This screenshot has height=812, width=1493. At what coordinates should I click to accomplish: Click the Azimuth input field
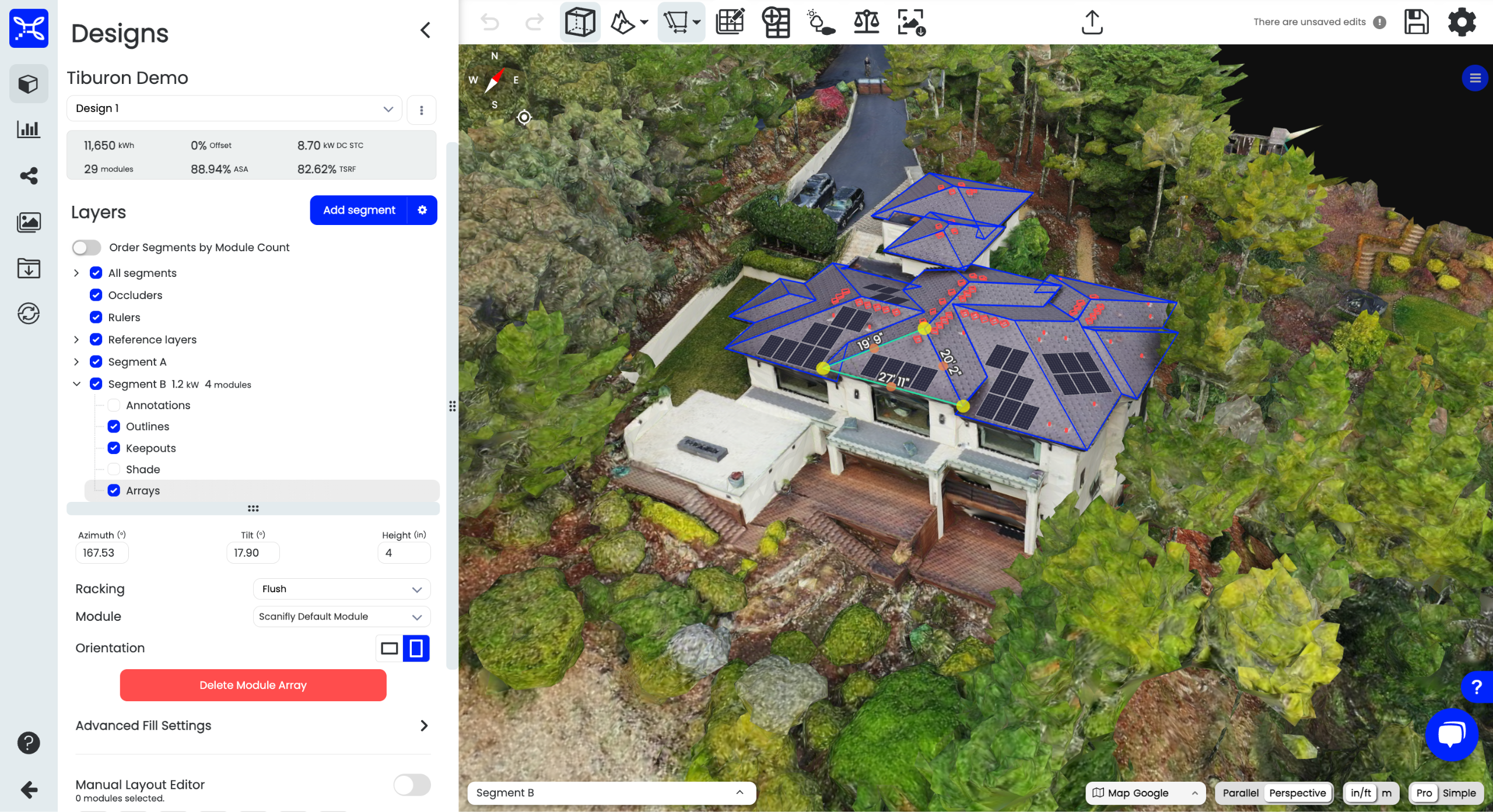(x=101, y=553)
